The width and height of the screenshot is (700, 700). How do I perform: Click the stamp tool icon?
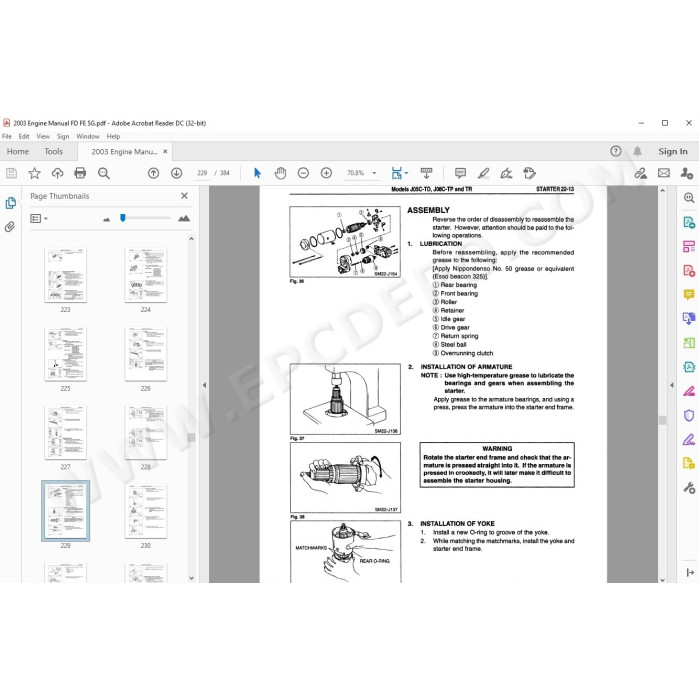click(x=529, y=173)
